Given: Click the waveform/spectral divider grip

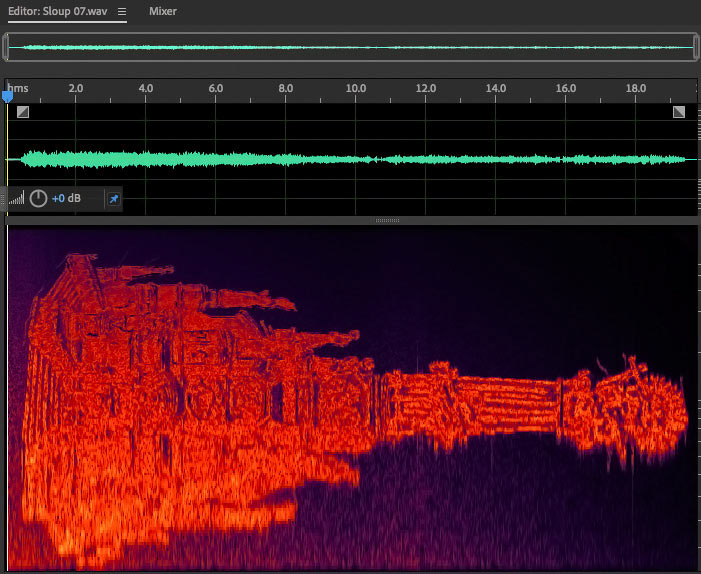Looking at the screenshot, I should click(388, 220).
